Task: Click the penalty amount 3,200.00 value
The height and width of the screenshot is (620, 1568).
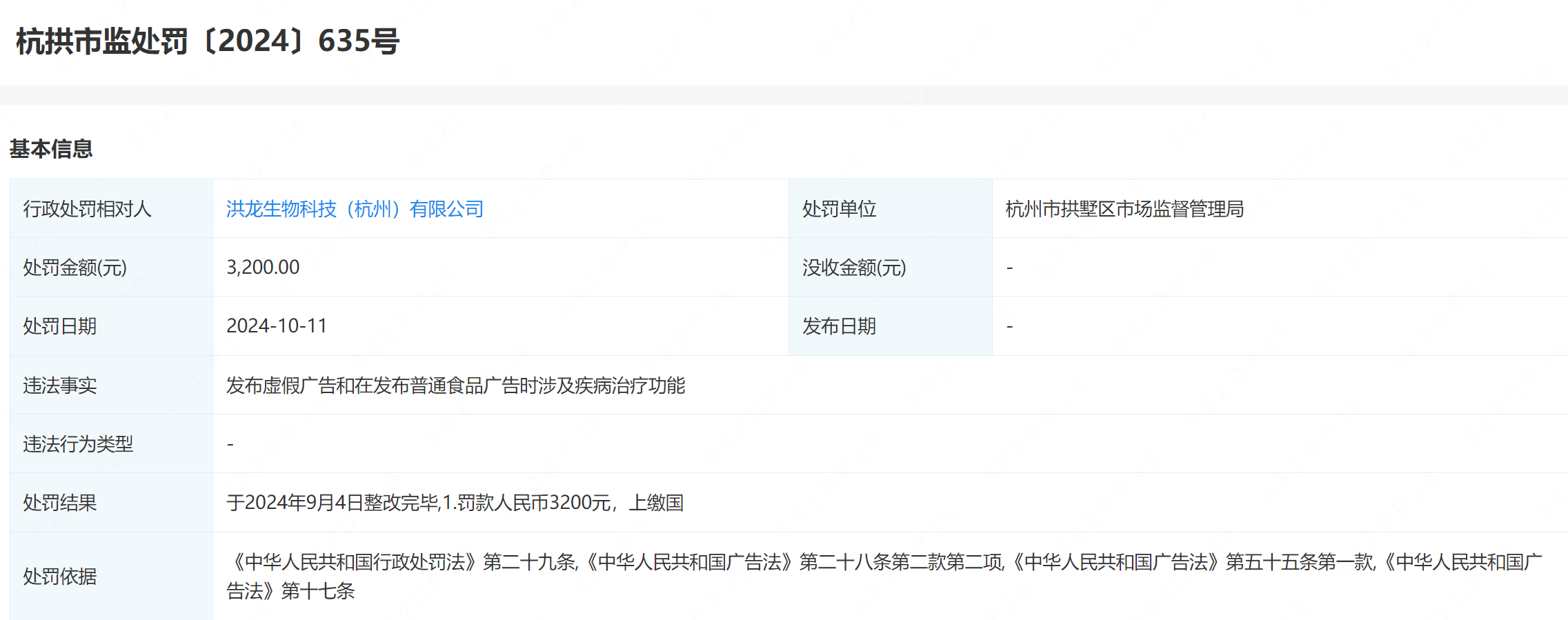Action: tap(263, 268)
